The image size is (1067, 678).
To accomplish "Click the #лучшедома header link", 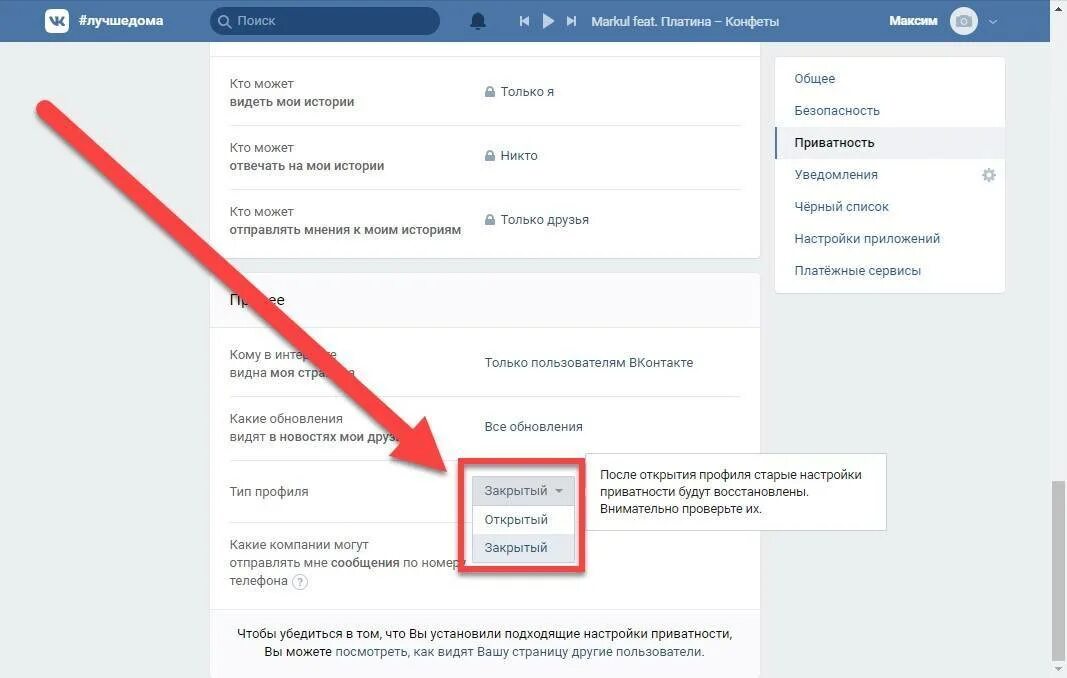I will tap(121, 20).
